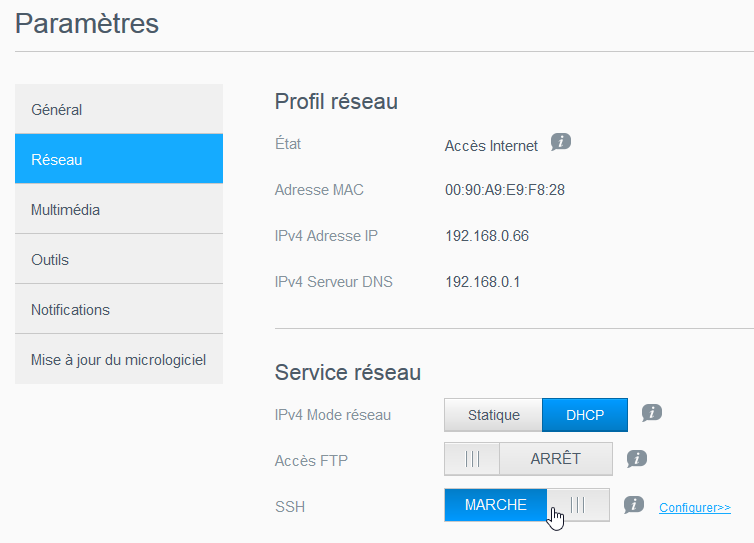Click the DNS server value 192.168.0.1
The width and height of the screenshot is (754, 543).
point(482,282)
